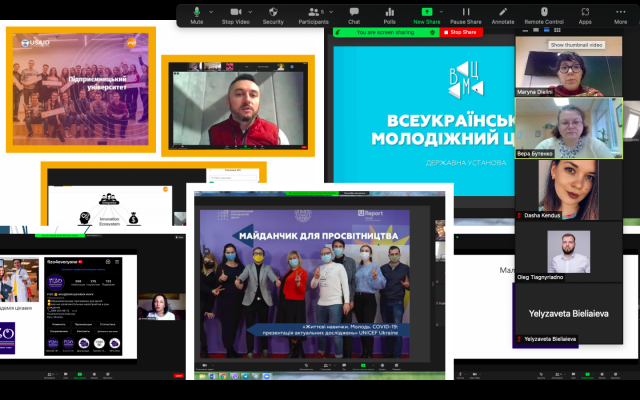The image size is (640, 400).
Task: Open the Participants panel
Action: [313, 16]
